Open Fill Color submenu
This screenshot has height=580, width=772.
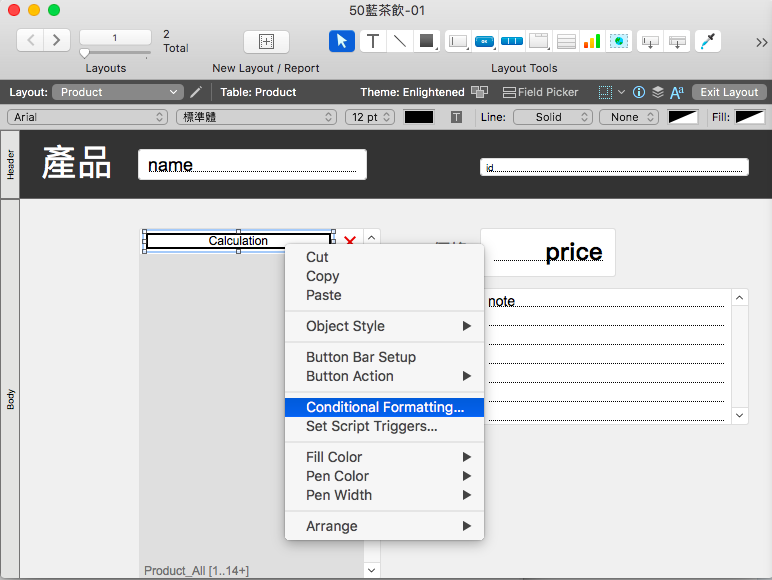(384, 457)
